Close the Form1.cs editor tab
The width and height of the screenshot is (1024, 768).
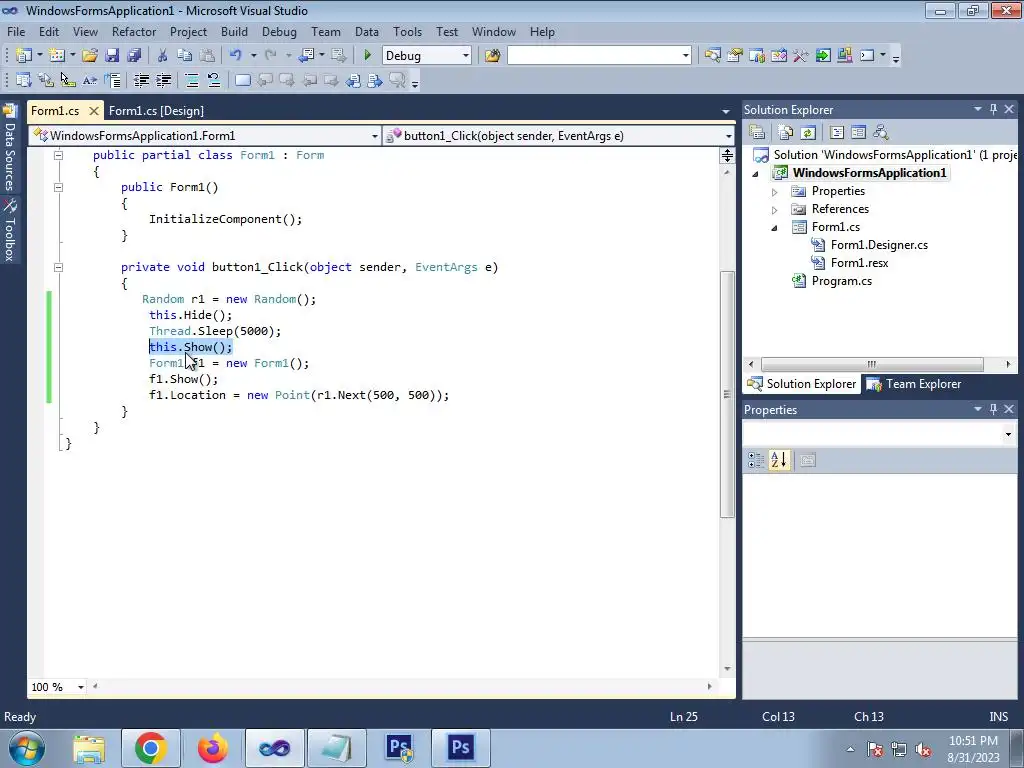93,111
